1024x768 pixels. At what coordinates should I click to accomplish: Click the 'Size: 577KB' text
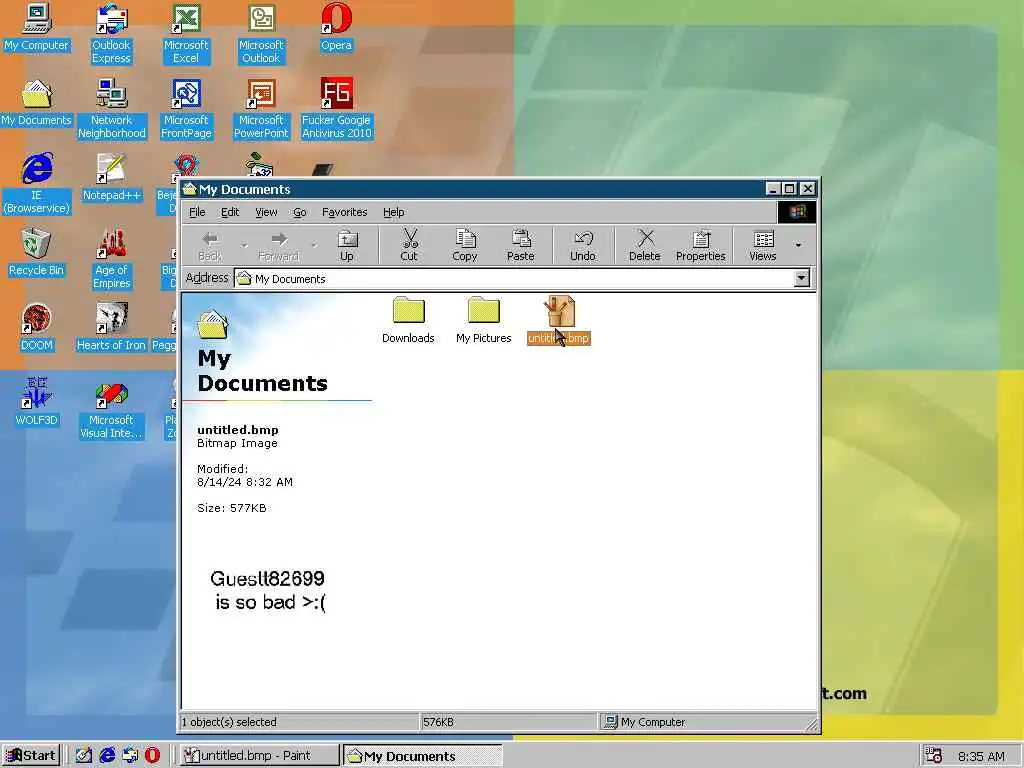click(232, 508)
